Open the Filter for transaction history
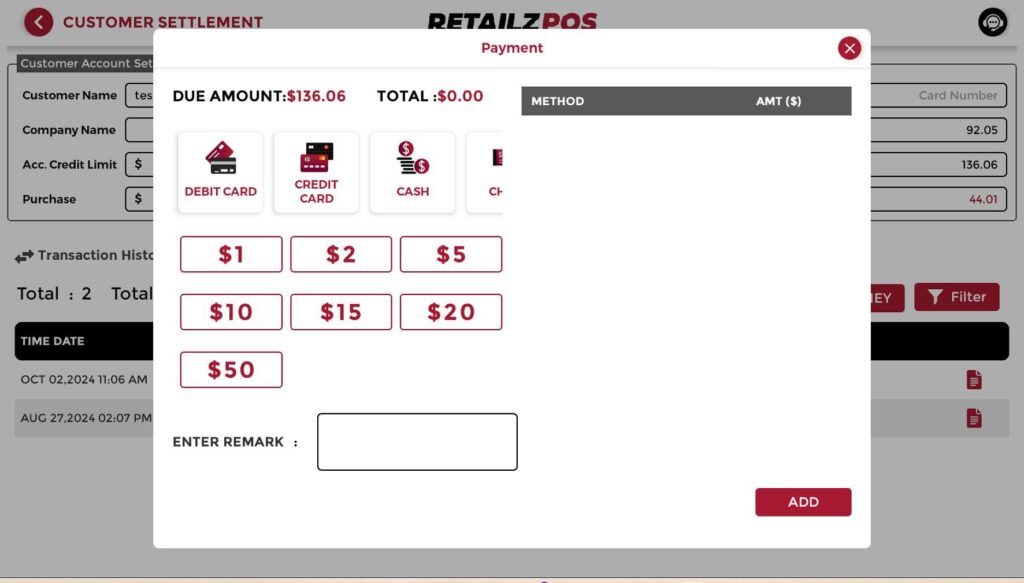 coord(957,297)
